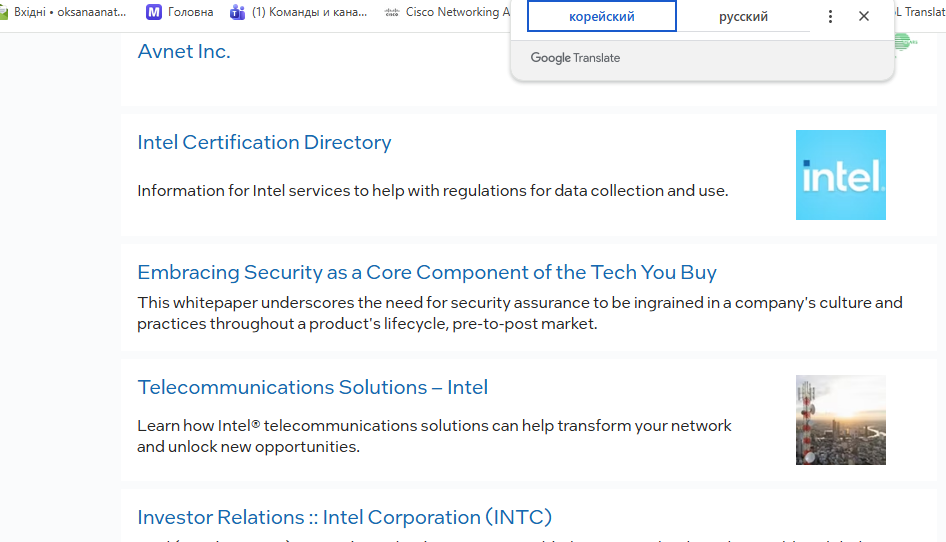Open the Головна bookmark

(x=180, y=13)
